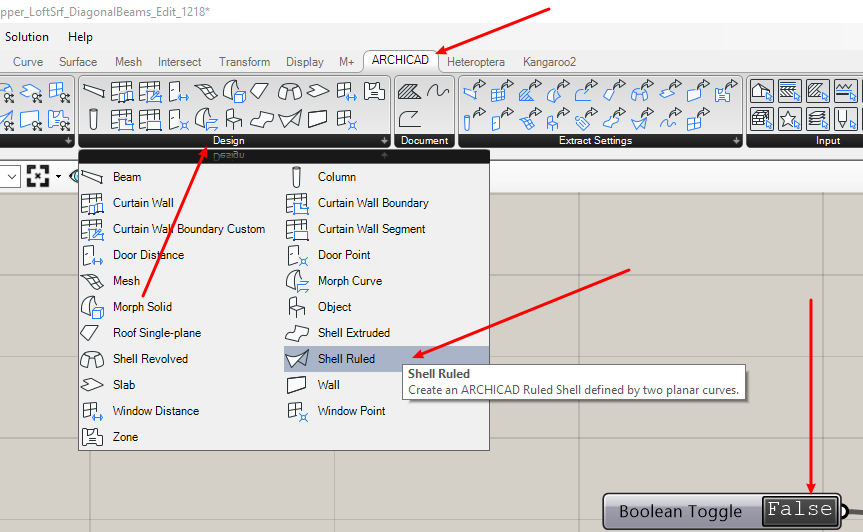Expand the Document panel bar
Viewport: 863px width, 532px height.
tap(425, 141)
